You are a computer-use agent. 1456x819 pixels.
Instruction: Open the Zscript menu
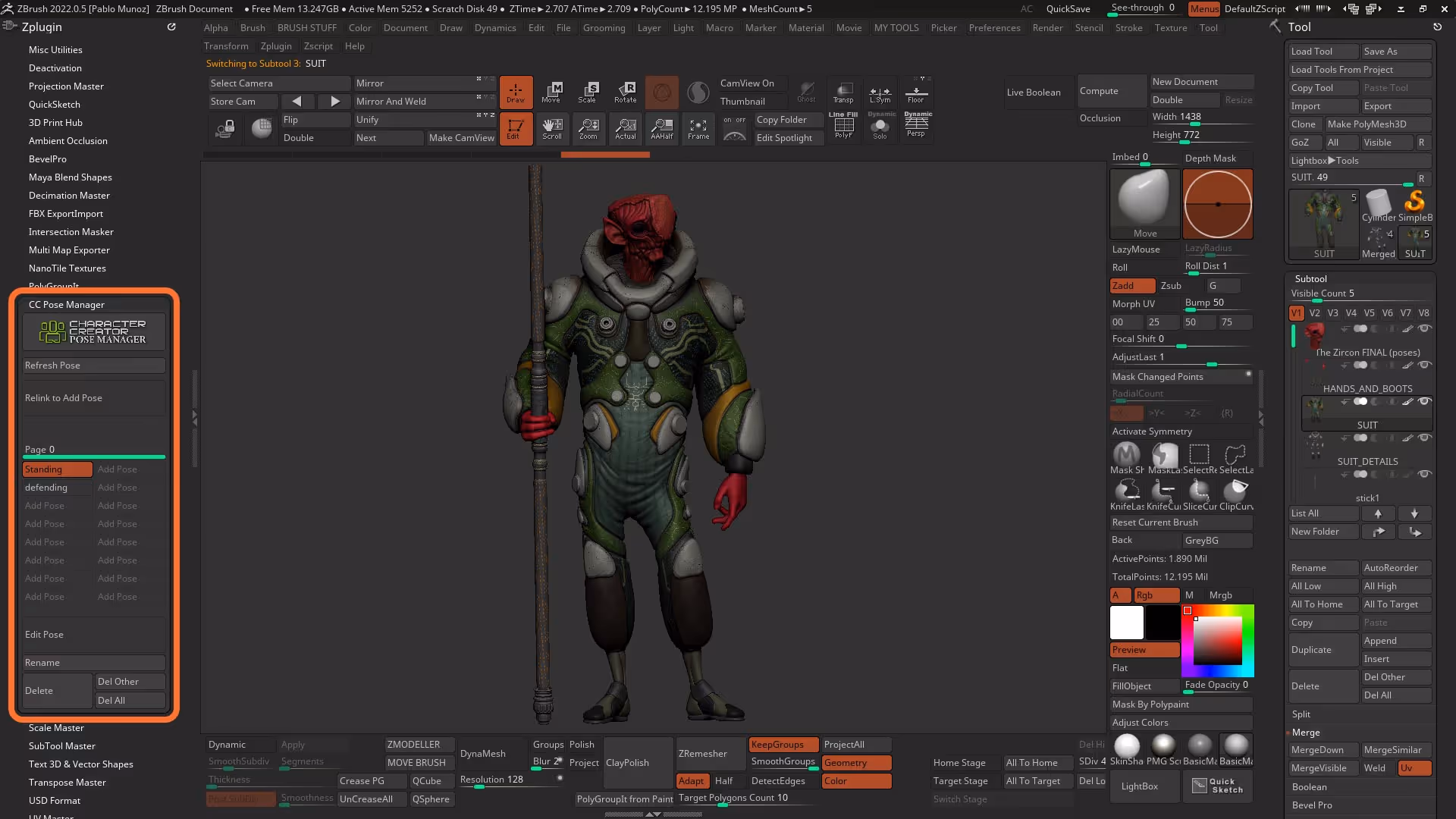tap(318, 46)
